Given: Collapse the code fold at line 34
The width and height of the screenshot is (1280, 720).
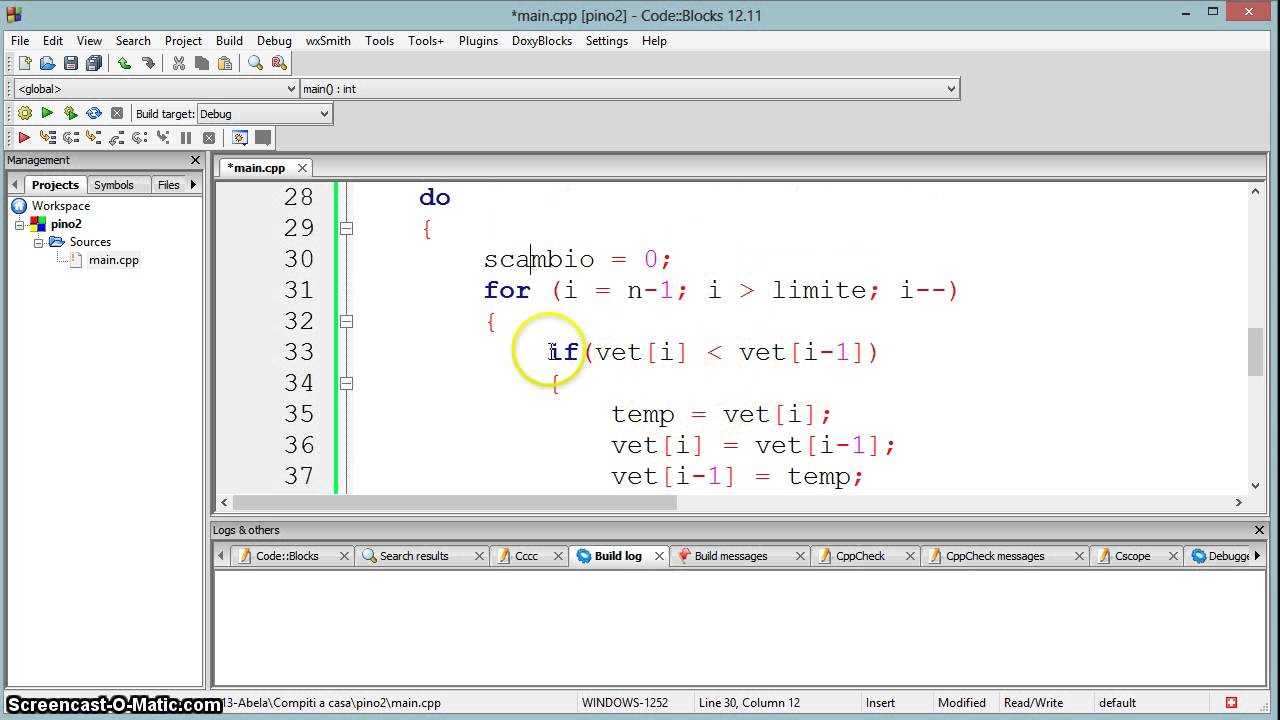Looking at the screenshot, I should (x=346, y=383).
